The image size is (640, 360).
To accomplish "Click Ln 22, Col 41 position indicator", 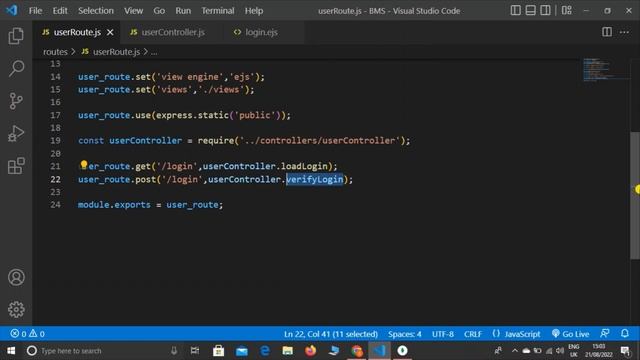I will pyautogui.click(x=331, y=334).
